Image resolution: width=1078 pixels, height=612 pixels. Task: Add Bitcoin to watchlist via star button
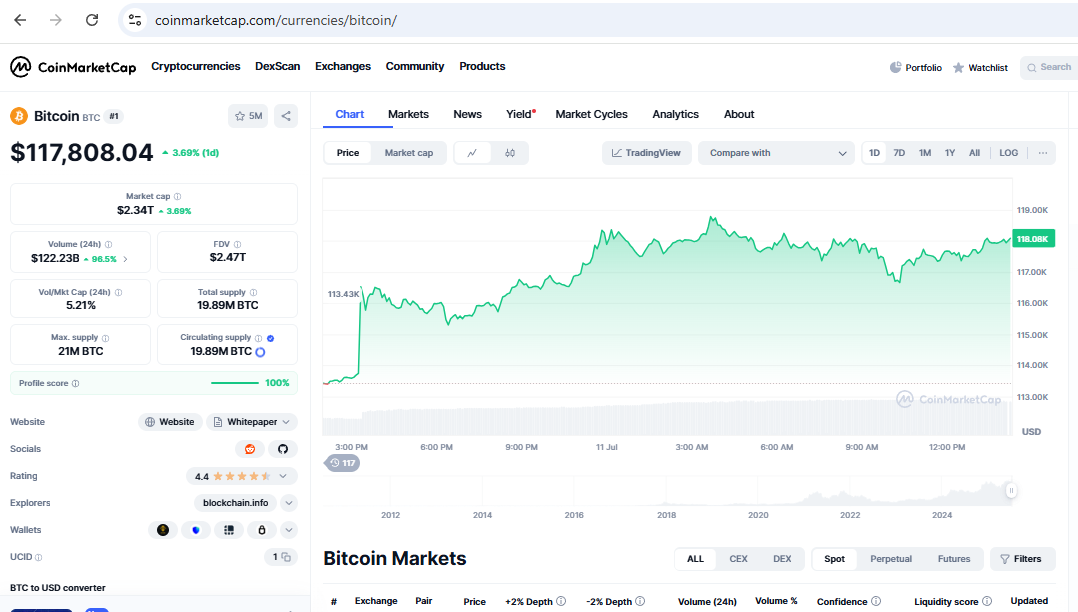pyautogui.click(x=248, y=116)
